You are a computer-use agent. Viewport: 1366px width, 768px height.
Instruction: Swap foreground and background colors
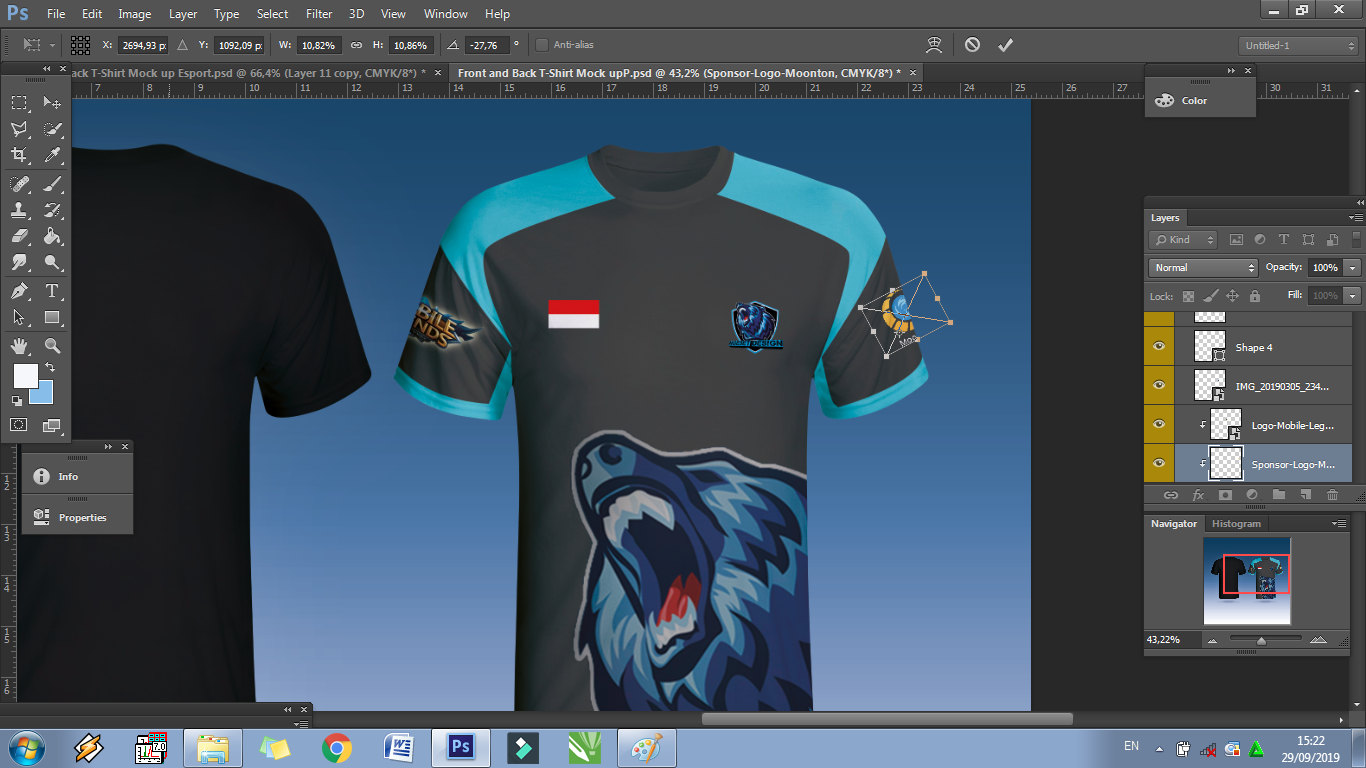click(x=50, y=368)
